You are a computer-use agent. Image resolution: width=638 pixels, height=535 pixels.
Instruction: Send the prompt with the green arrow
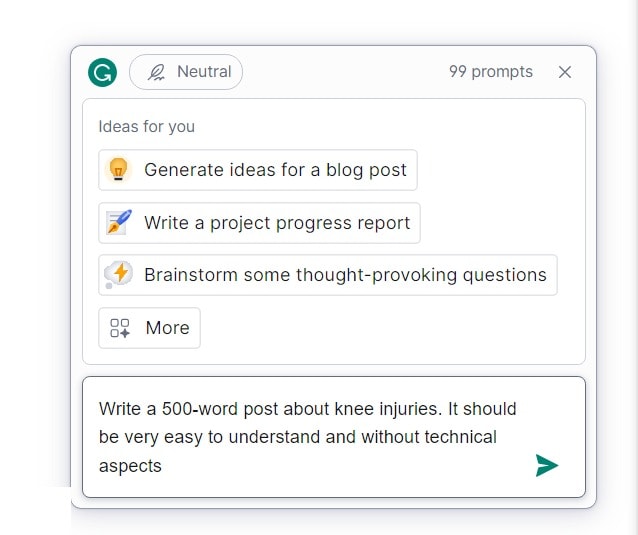point(546,465)
